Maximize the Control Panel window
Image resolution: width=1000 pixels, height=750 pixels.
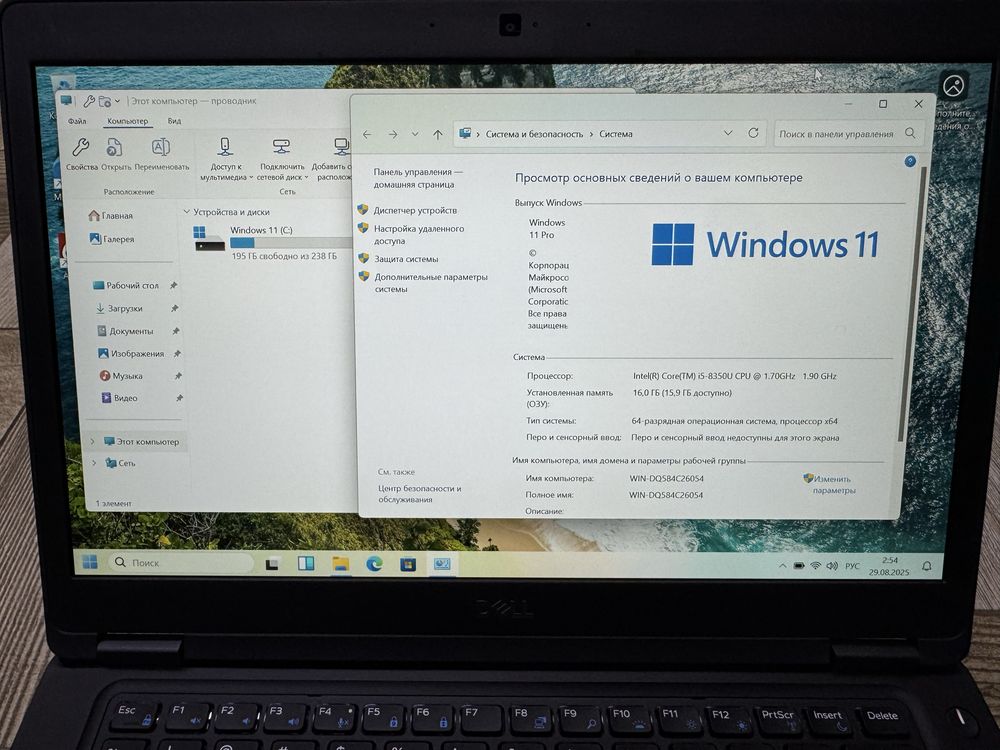pyautogui.click(x=883, y=104)
